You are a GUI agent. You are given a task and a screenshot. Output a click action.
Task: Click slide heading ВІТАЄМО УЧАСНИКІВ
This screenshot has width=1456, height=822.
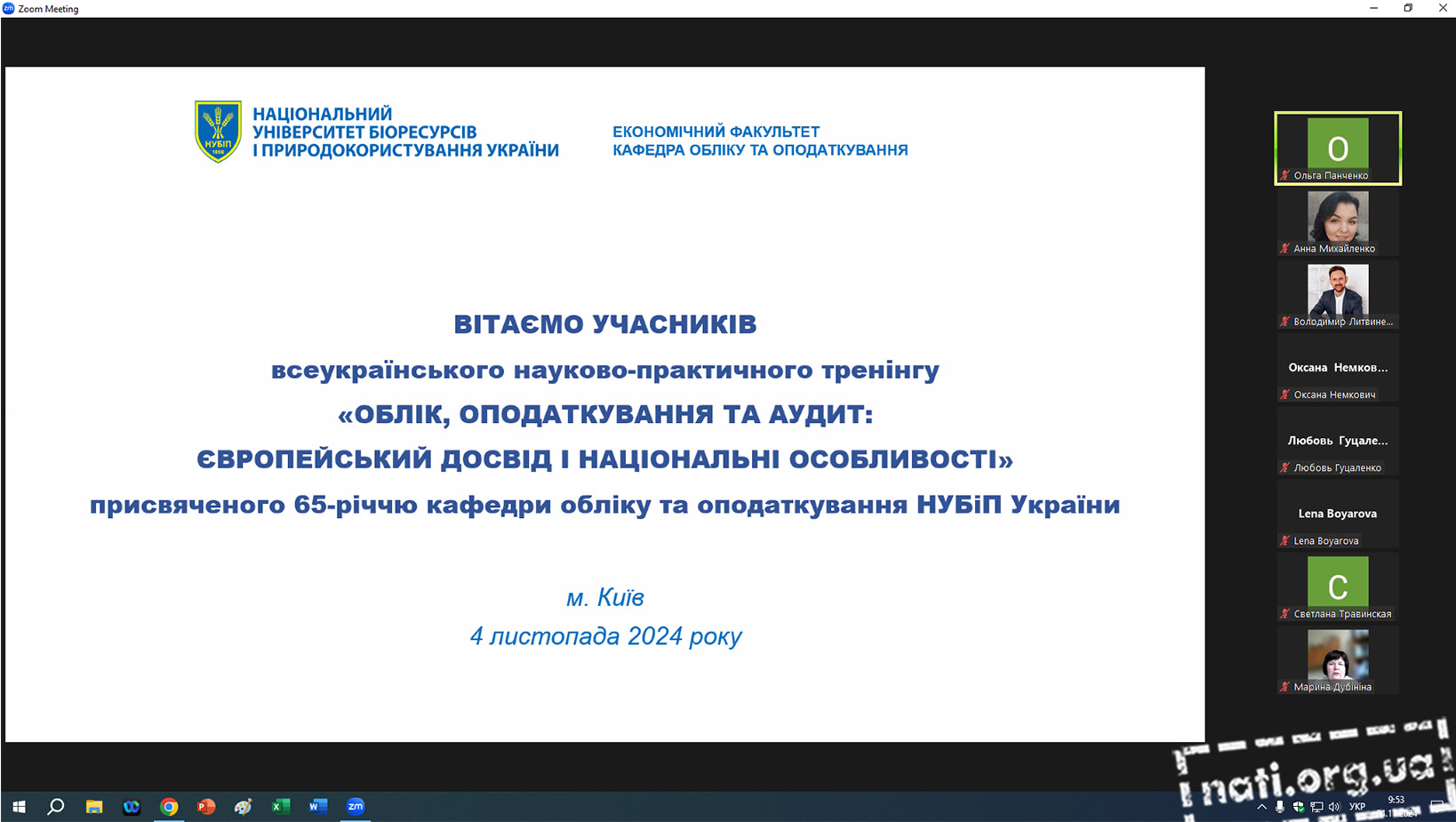[x=604, y=324]
